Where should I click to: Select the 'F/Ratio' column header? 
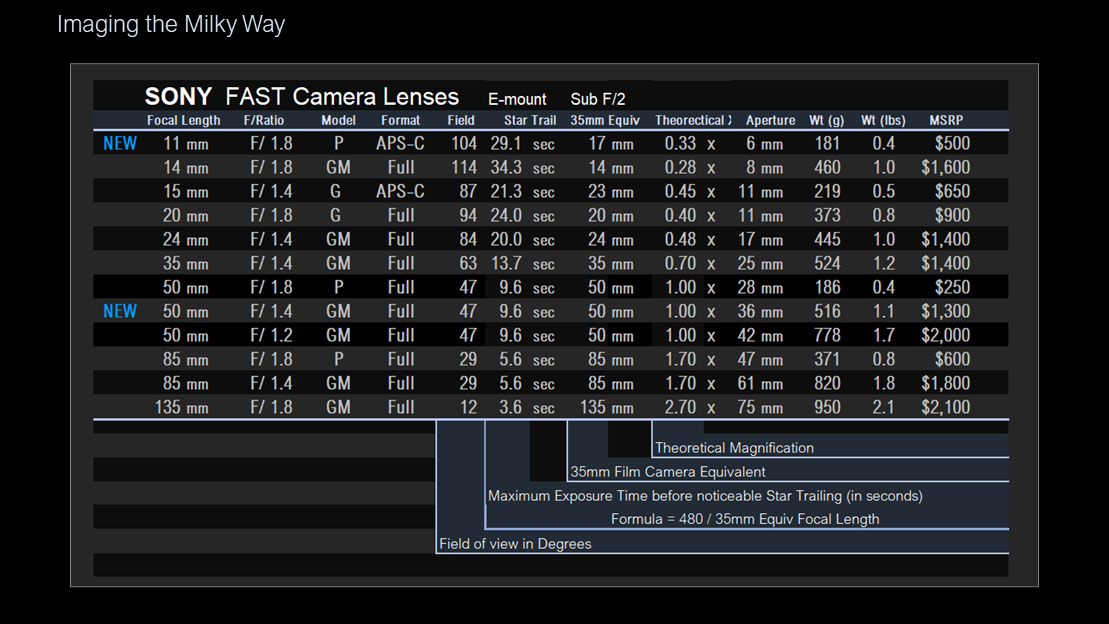pos(264,120)
